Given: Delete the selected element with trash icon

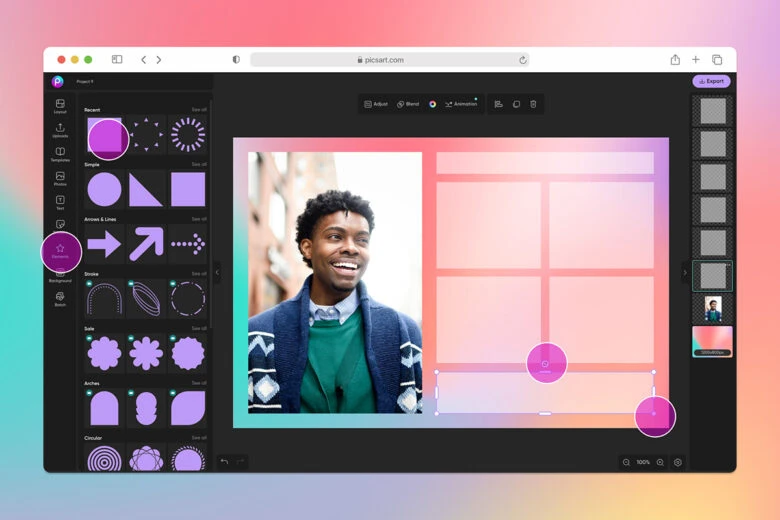Looking at the screenshot, I should [x=533, y=104].
